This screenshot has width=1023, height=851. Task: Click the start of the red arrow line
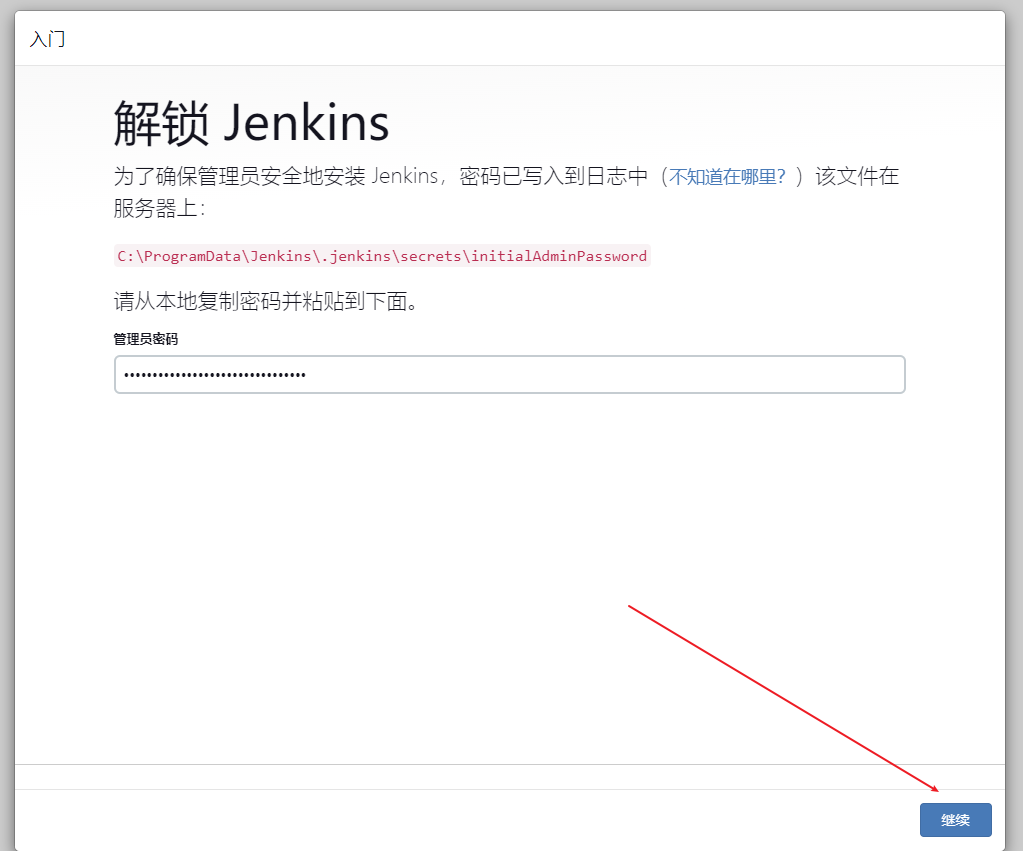(630, 606)
